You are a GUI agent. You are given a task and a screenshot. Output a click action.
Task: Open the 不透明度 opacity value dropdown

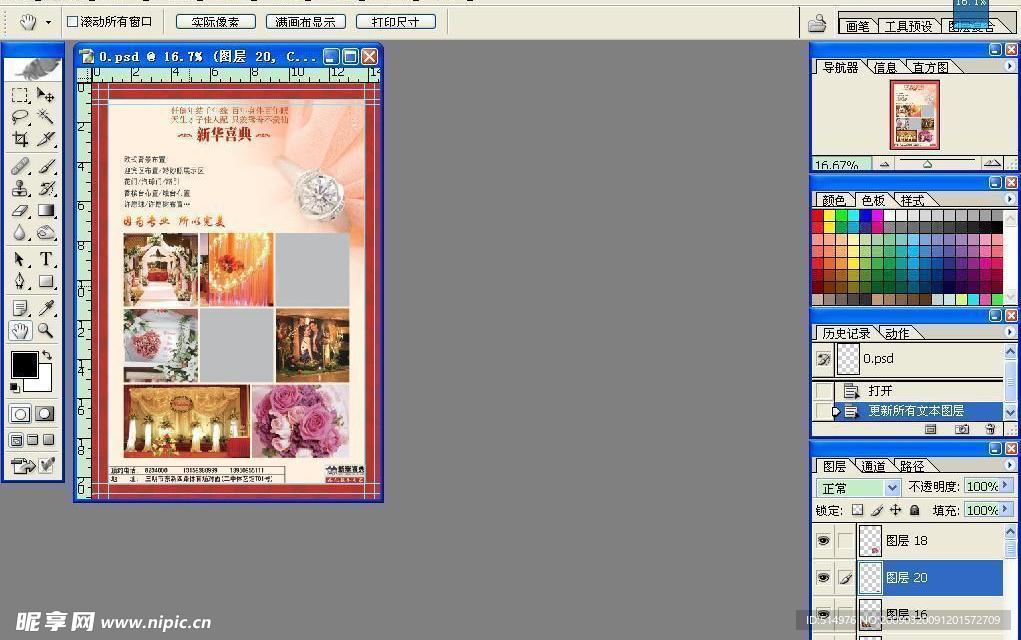(x=1005, y=486)
